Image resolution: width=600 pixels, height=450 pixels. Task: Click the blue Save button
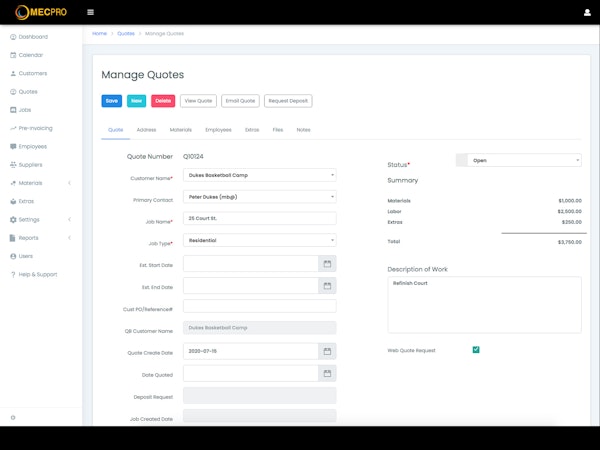tap(111, 101)
